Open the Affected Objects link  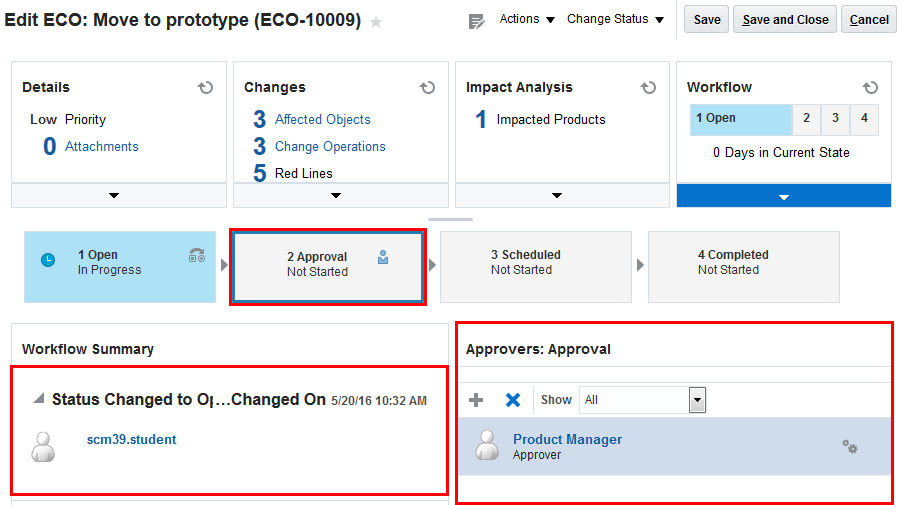coord(322,119)
